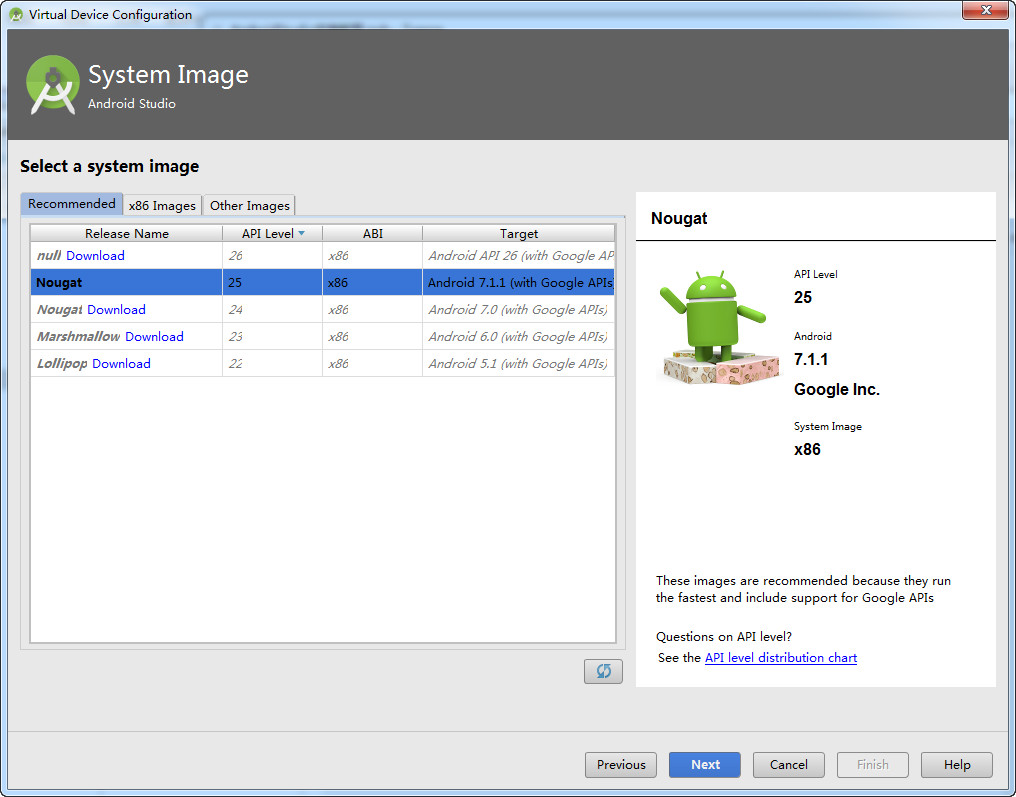1016x797 pixels.
Task: Click API level cell showing 26
Action: pyautogui.click(x=272, y=255)
